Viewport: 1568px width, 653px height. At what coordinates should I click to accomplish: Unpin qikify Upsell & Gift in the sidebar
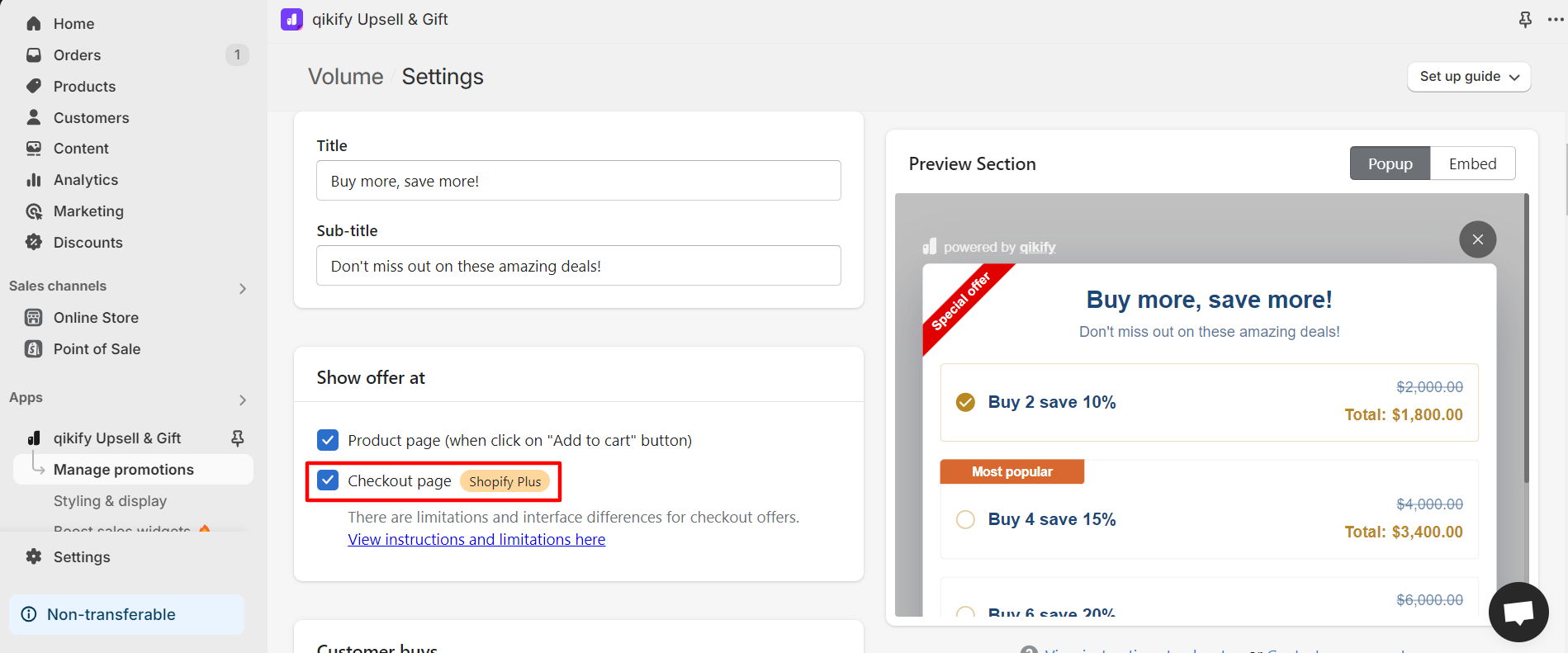tap(238, 438)
